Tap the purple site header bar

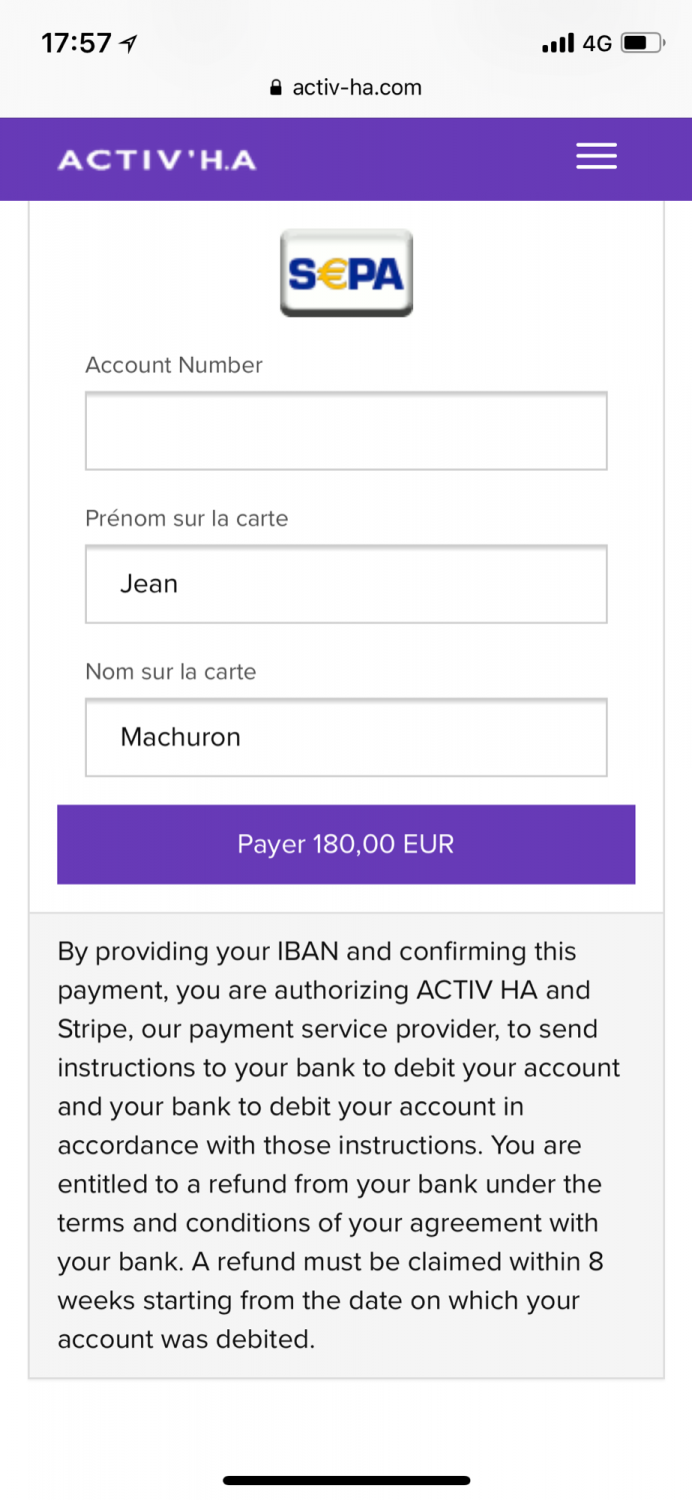(346, 159)
